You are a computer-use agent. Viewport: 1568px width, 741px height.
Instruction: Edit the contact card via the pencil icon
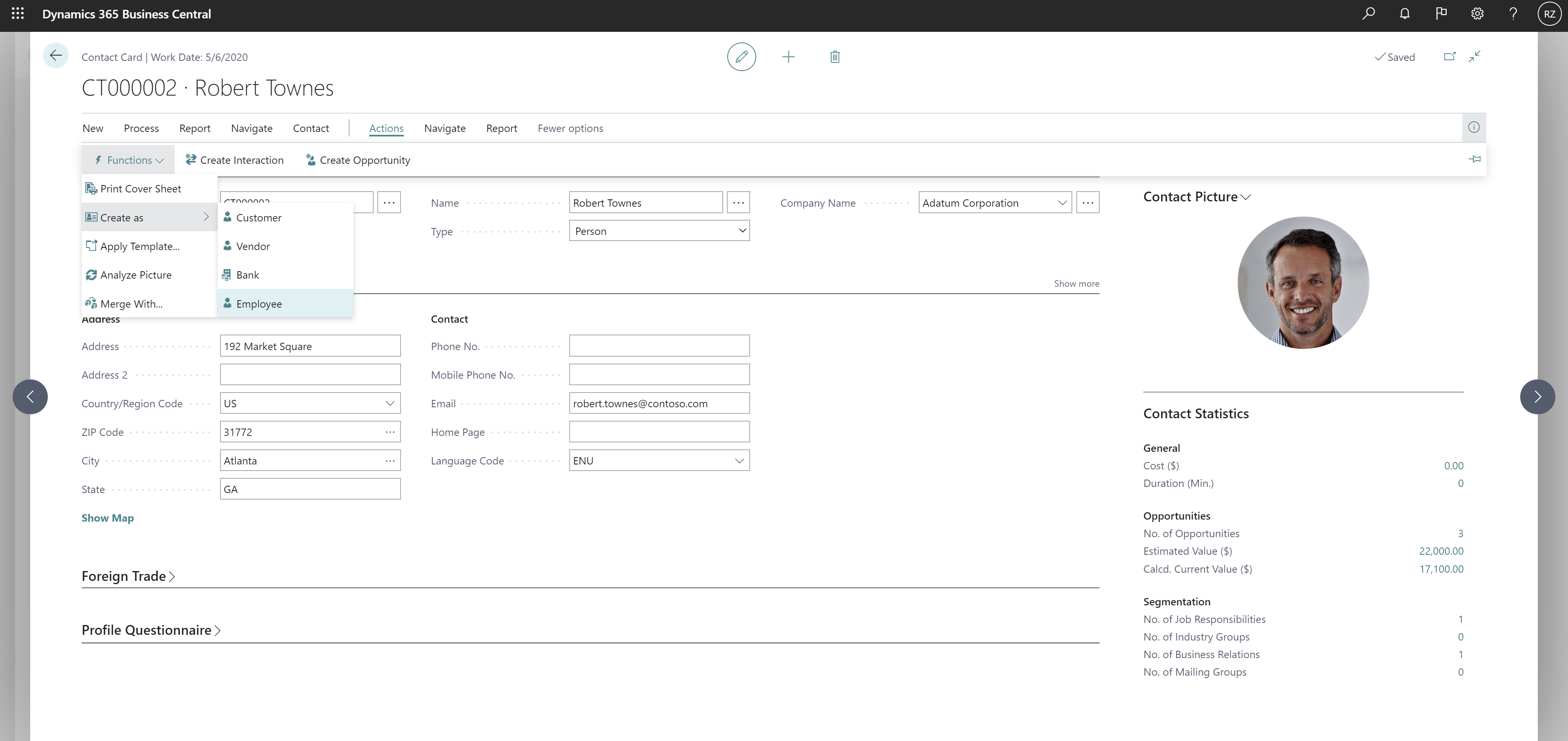pyautogui.click(x=742, y=56)
